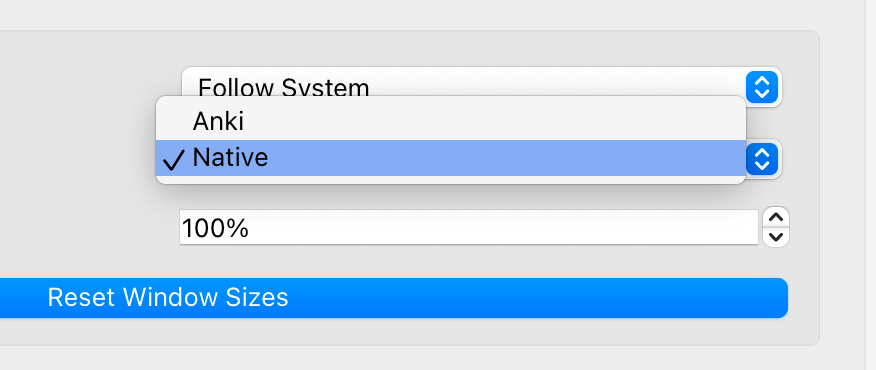876x370 pixels.
Task: Click blue chevron arrows beside Native popup
Action: pyautogui.click(x=762, y=159)
